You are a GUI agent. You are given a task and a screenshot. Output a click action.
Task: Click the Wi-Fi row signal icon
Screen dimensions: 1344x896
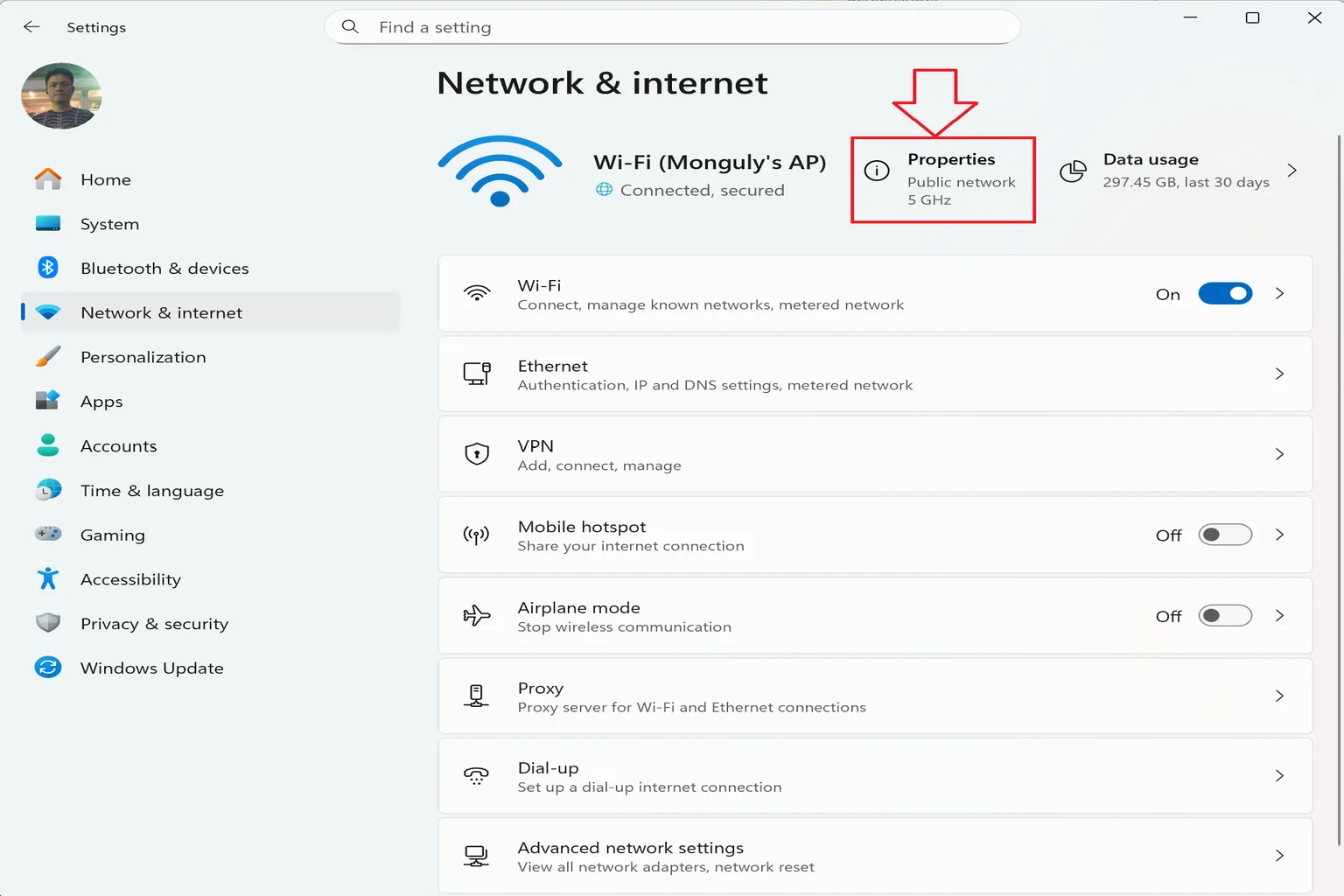(477, 293)
